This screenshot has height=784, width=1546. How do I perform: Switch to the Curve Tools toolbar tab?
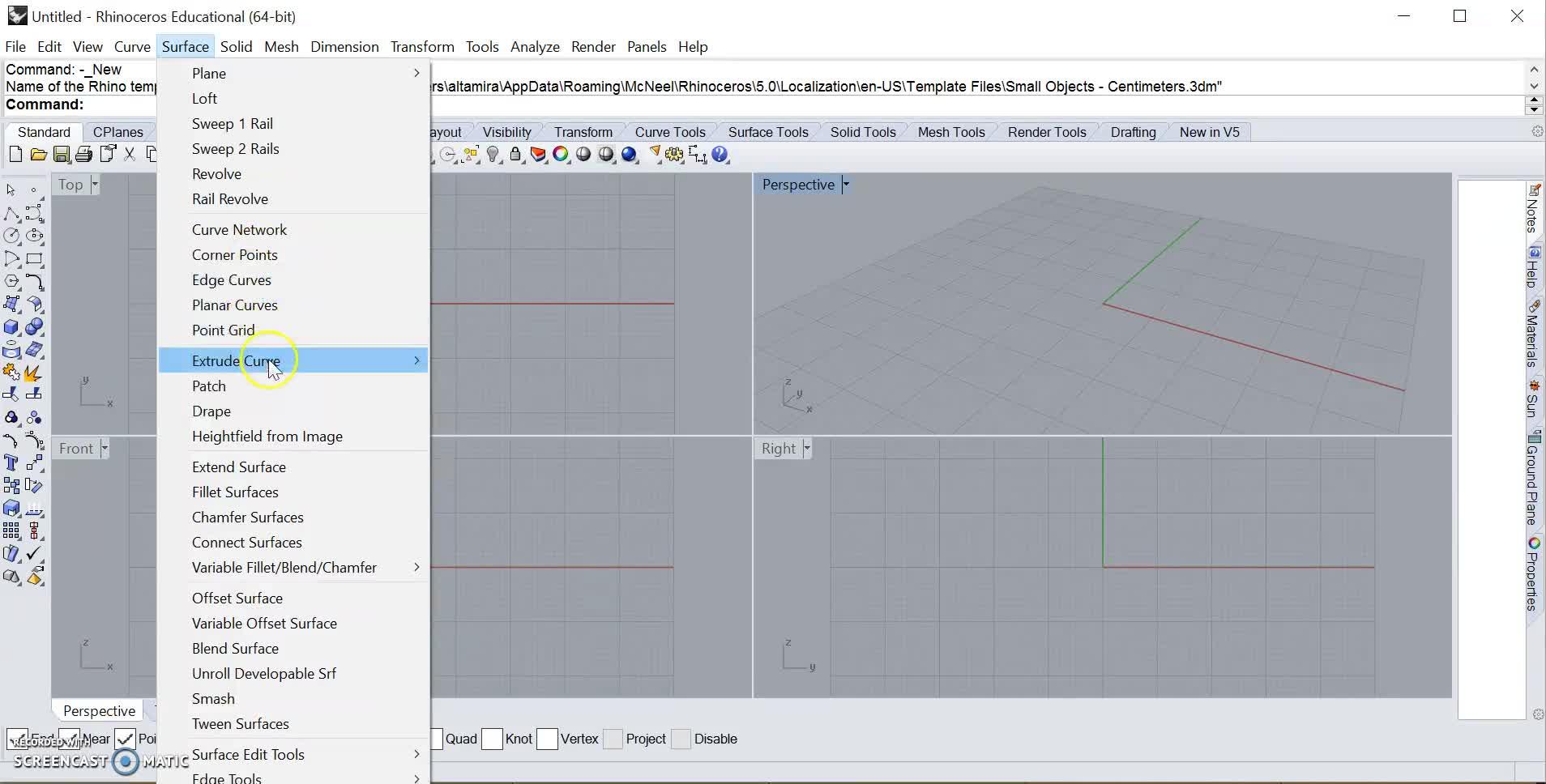669,132
